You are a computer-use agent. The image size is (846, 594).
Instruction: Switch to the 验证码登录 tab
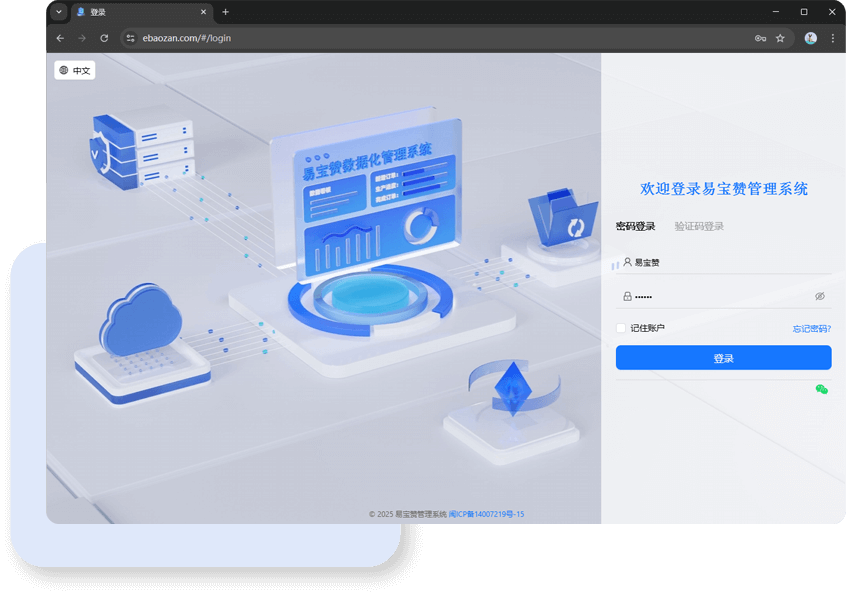pos(699,227)
